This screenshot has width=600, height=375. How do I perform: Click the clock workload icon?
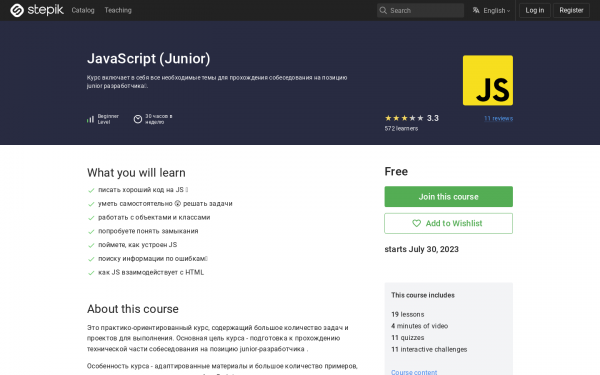coord(138,119)
